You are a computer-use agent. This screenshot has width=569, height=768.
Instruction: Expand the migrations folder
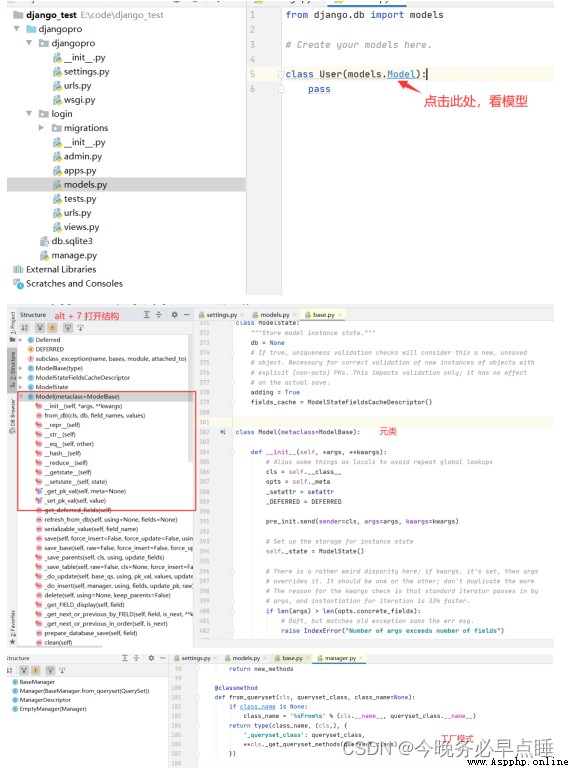pos(41,128)
